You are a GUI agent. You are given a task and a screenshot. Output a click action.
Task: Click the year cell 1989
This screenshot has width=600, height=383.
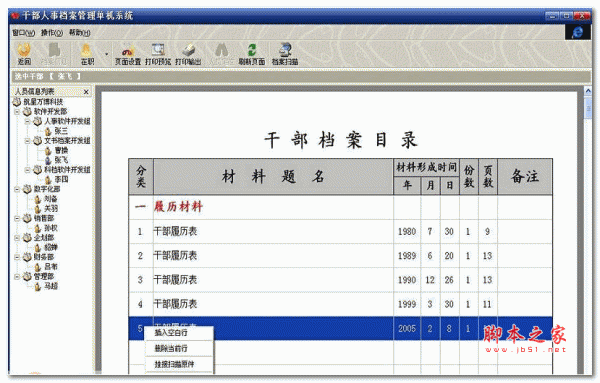[x=407, y=256]
